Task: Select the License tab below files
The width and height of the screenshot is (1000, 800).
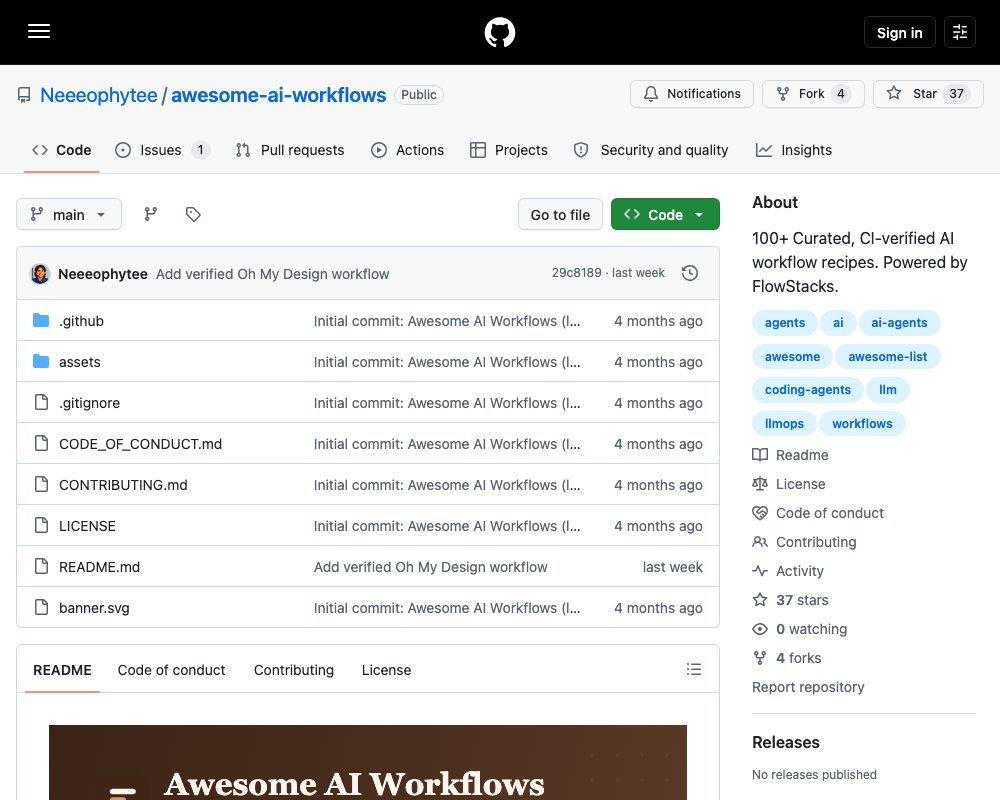Action: [x=386, y=670]
